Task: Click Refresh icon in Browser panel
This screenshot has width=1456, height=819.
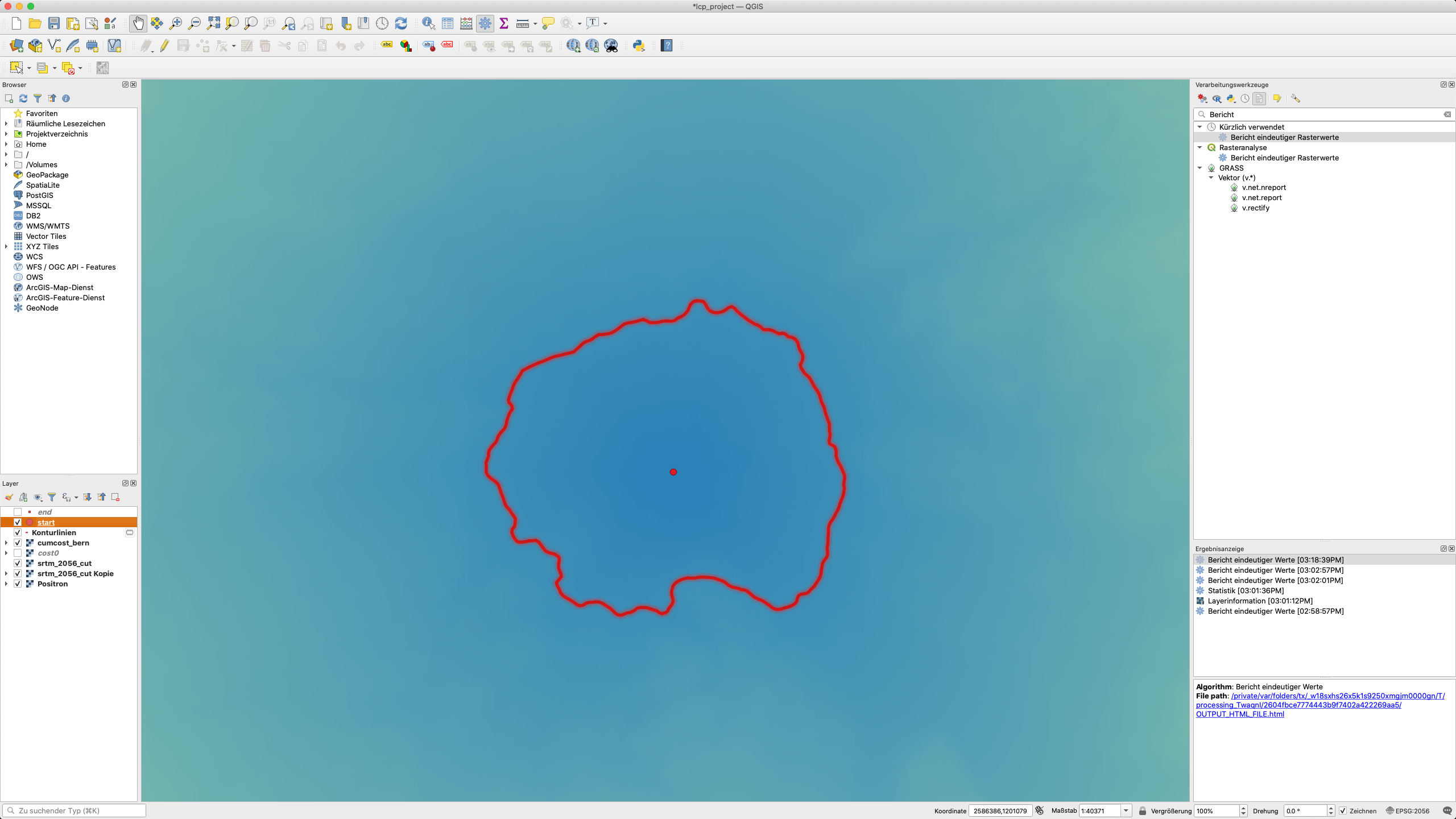Action: click(23, 98)
